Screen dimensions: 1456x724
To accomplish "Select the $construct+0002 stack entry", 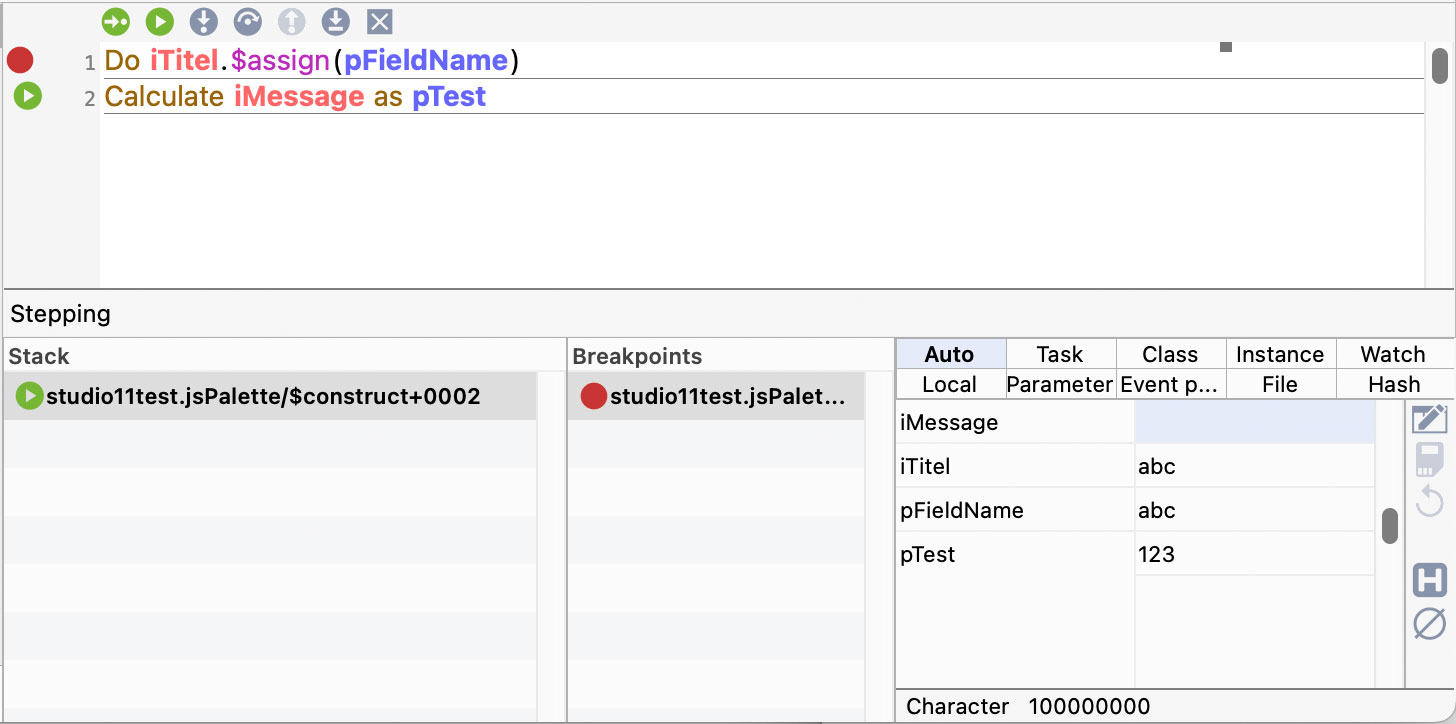I will click(262, 397).
